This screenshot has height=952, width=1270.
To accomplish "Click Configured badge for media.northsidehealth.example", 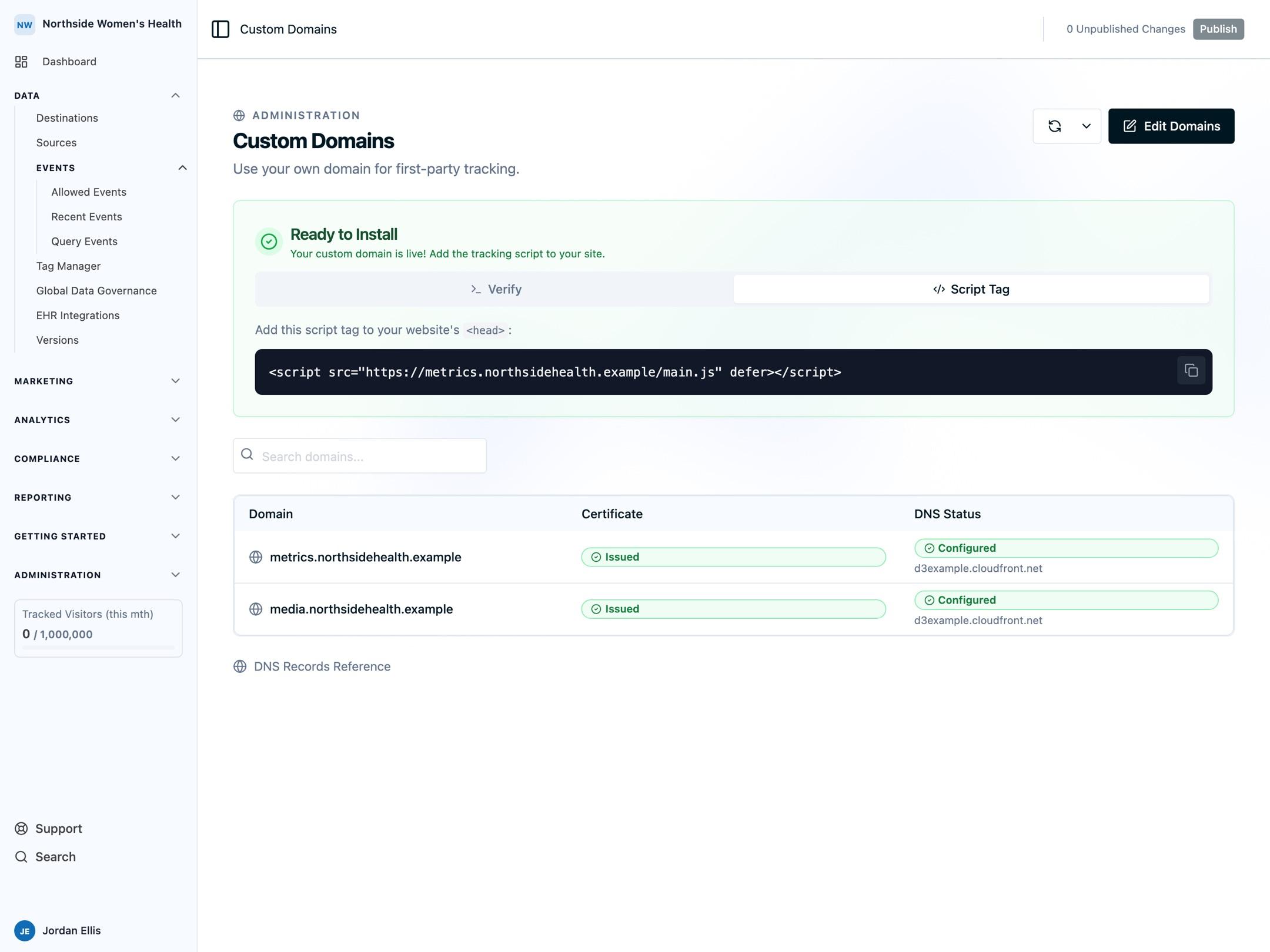I will pyautogui.click(x=1066, y=600).
